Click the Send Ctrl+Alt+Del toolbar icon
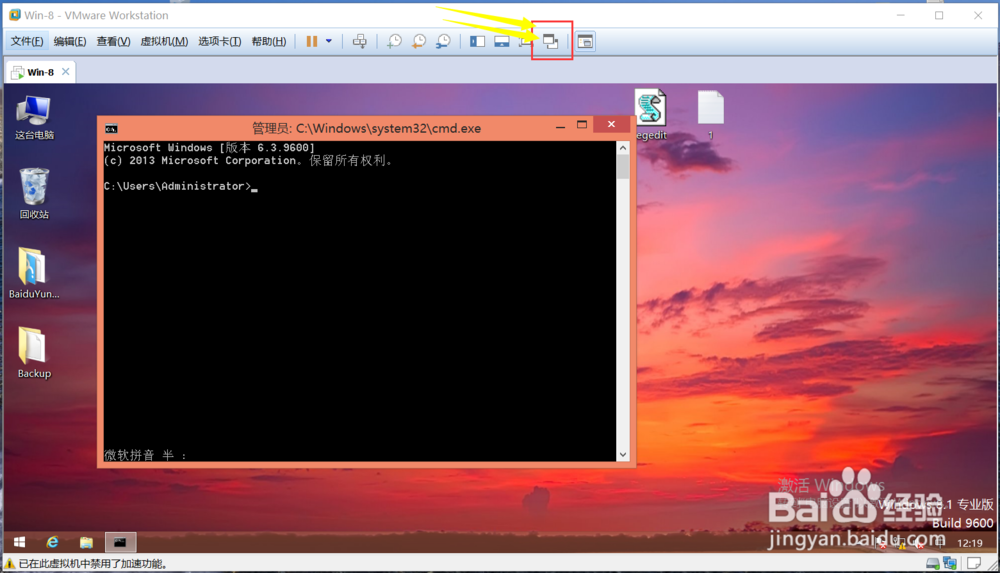 360,41
